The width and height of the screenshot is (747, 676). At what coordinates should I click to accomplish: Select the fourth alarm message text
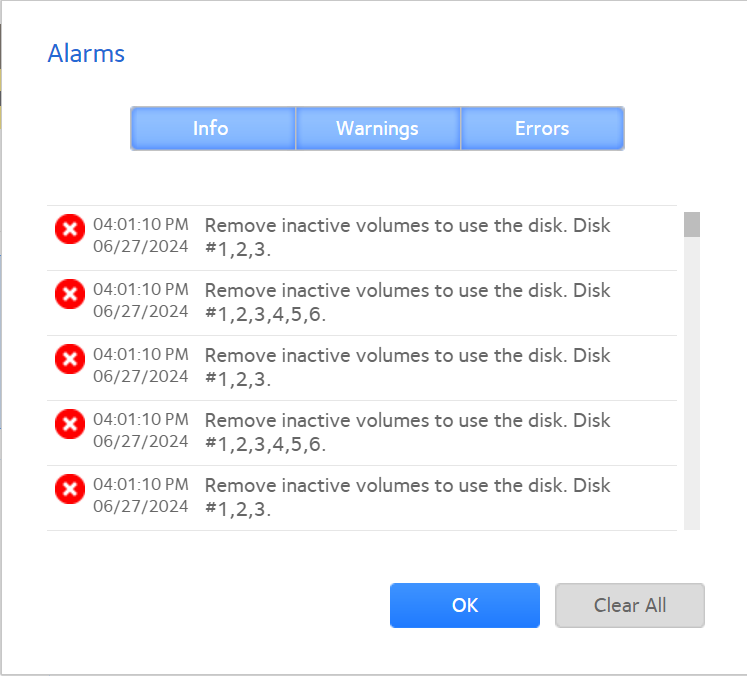click(x=407, y=432)
